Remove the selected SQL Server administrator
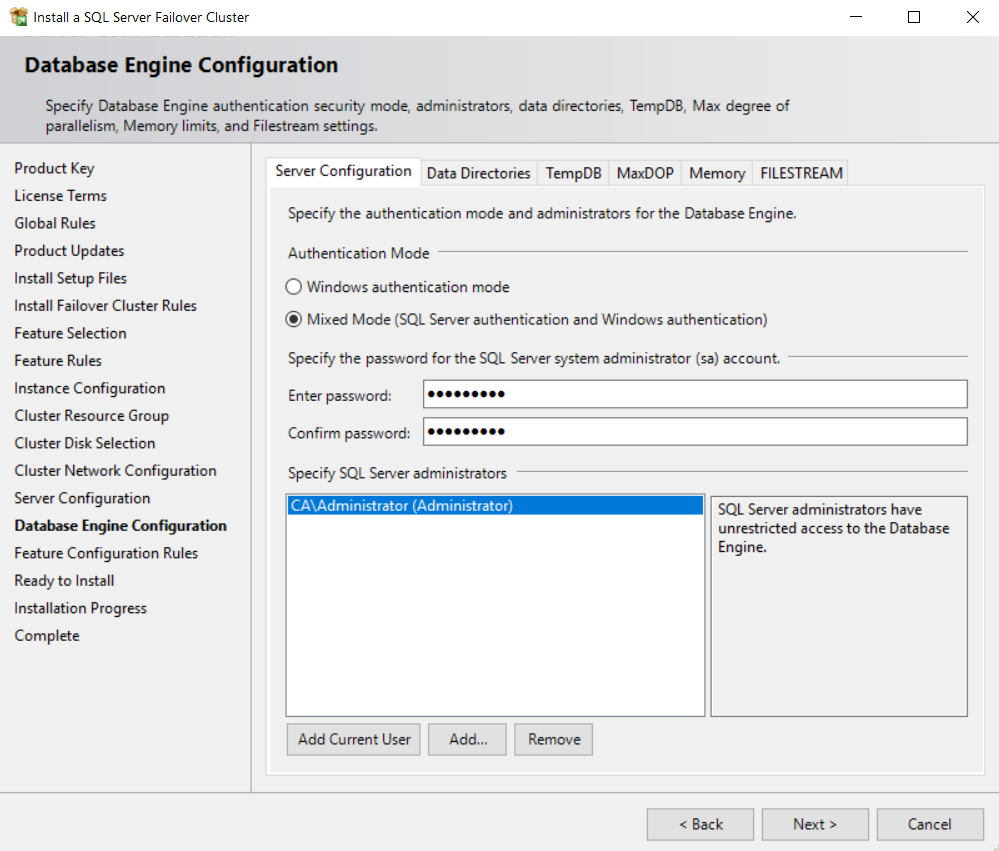 [554, 740]
